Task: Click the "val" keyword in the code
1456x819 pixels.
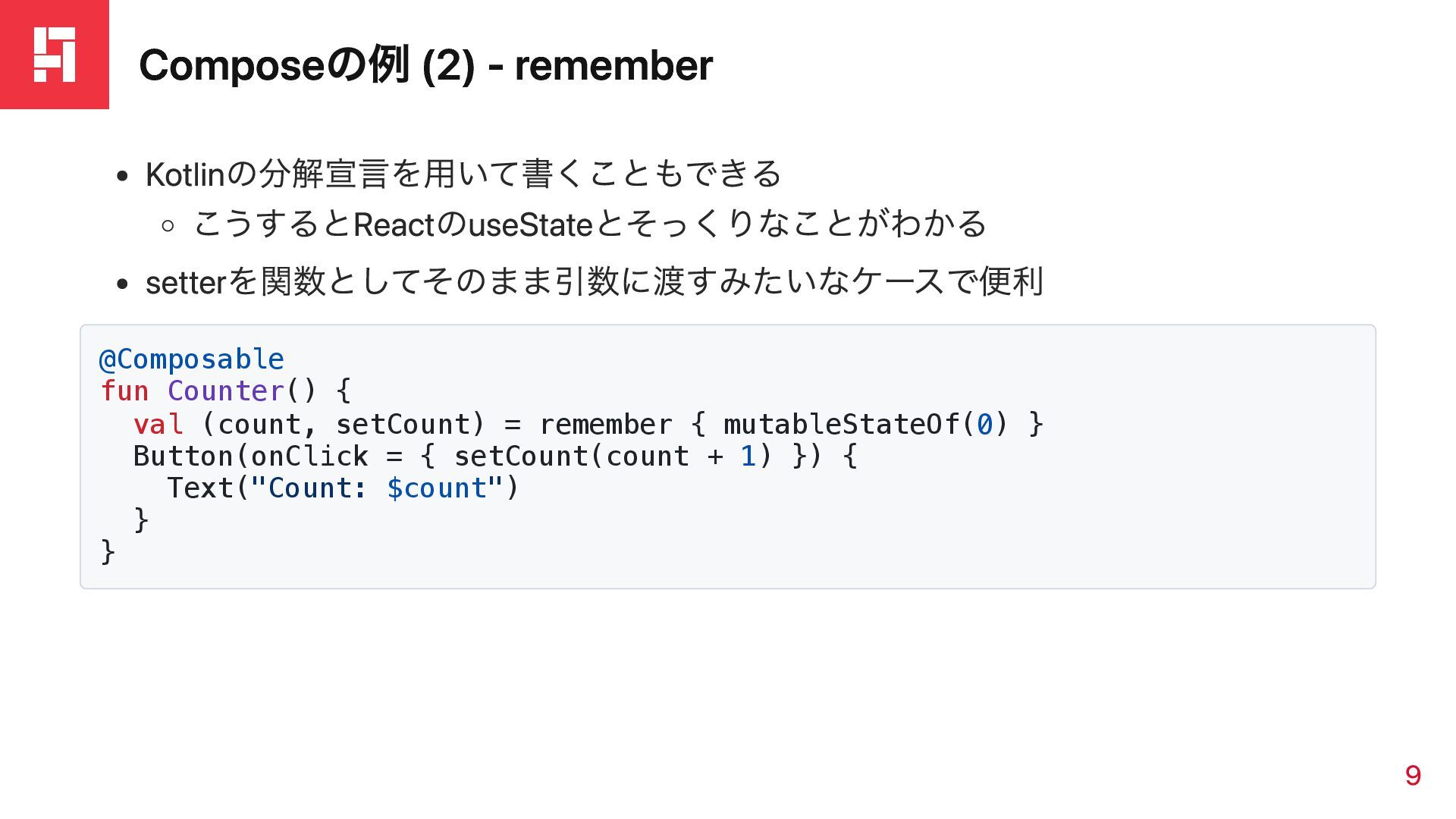Action: click(158, 424)
